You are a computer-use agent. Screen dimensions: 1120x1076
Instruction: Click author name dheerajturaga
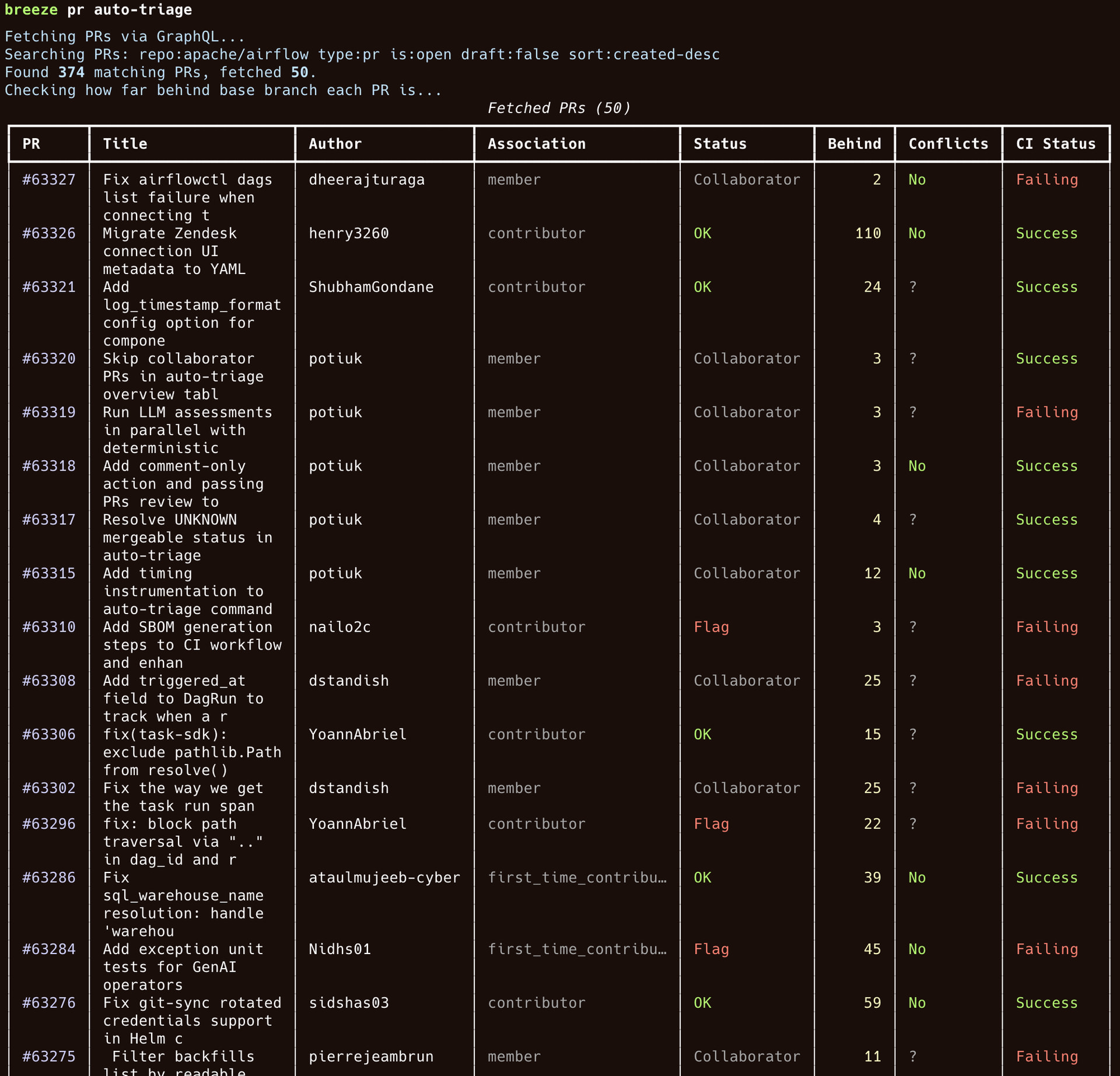(x=366, y=180)
